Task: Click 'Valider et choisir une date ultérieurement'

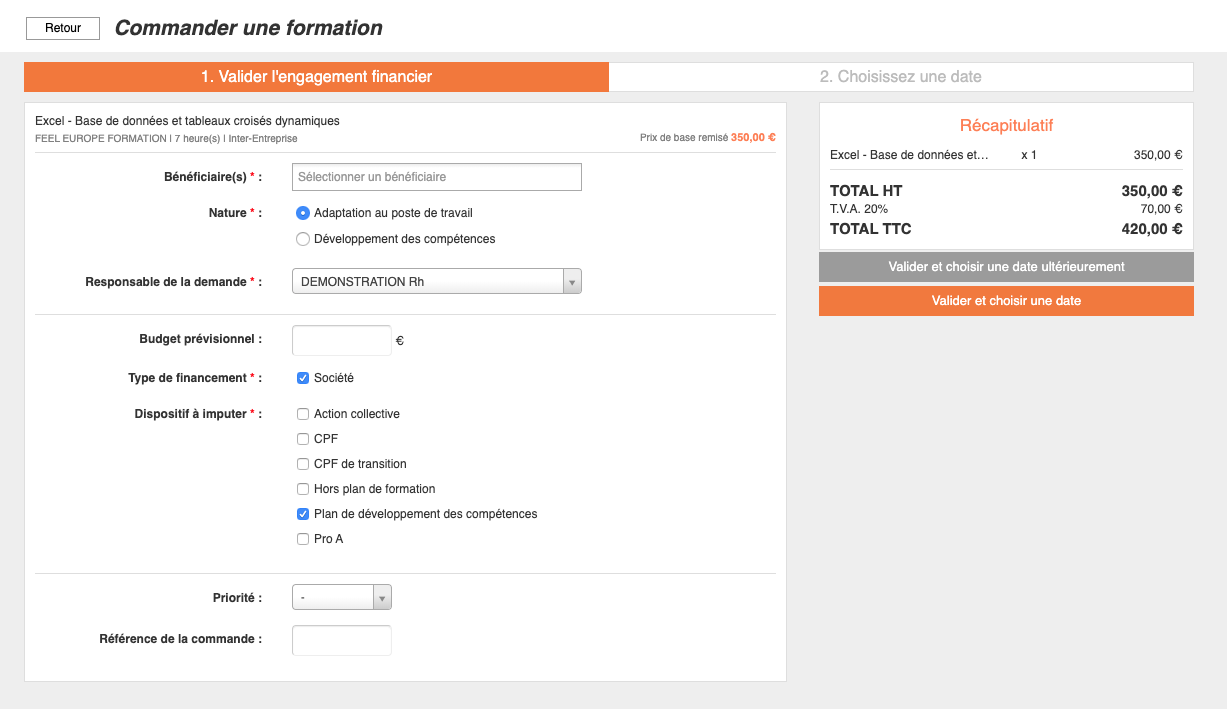Action: tap(1006, 267)
